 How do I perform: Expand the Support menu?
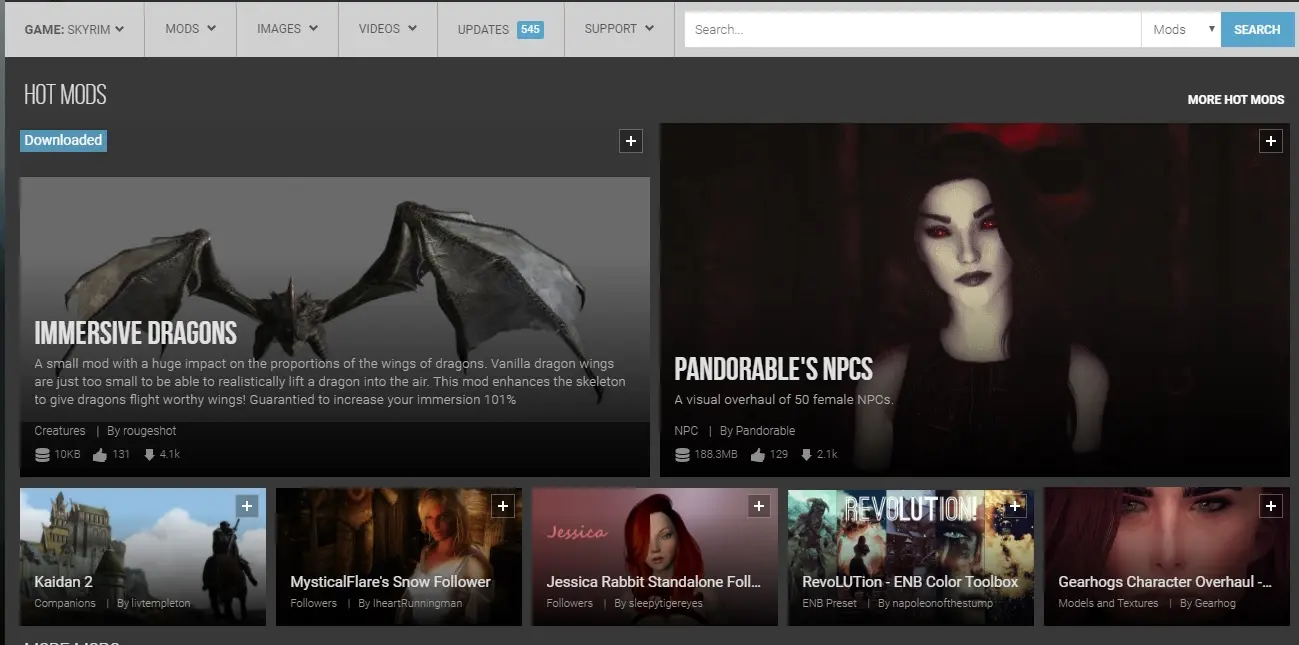619,29
